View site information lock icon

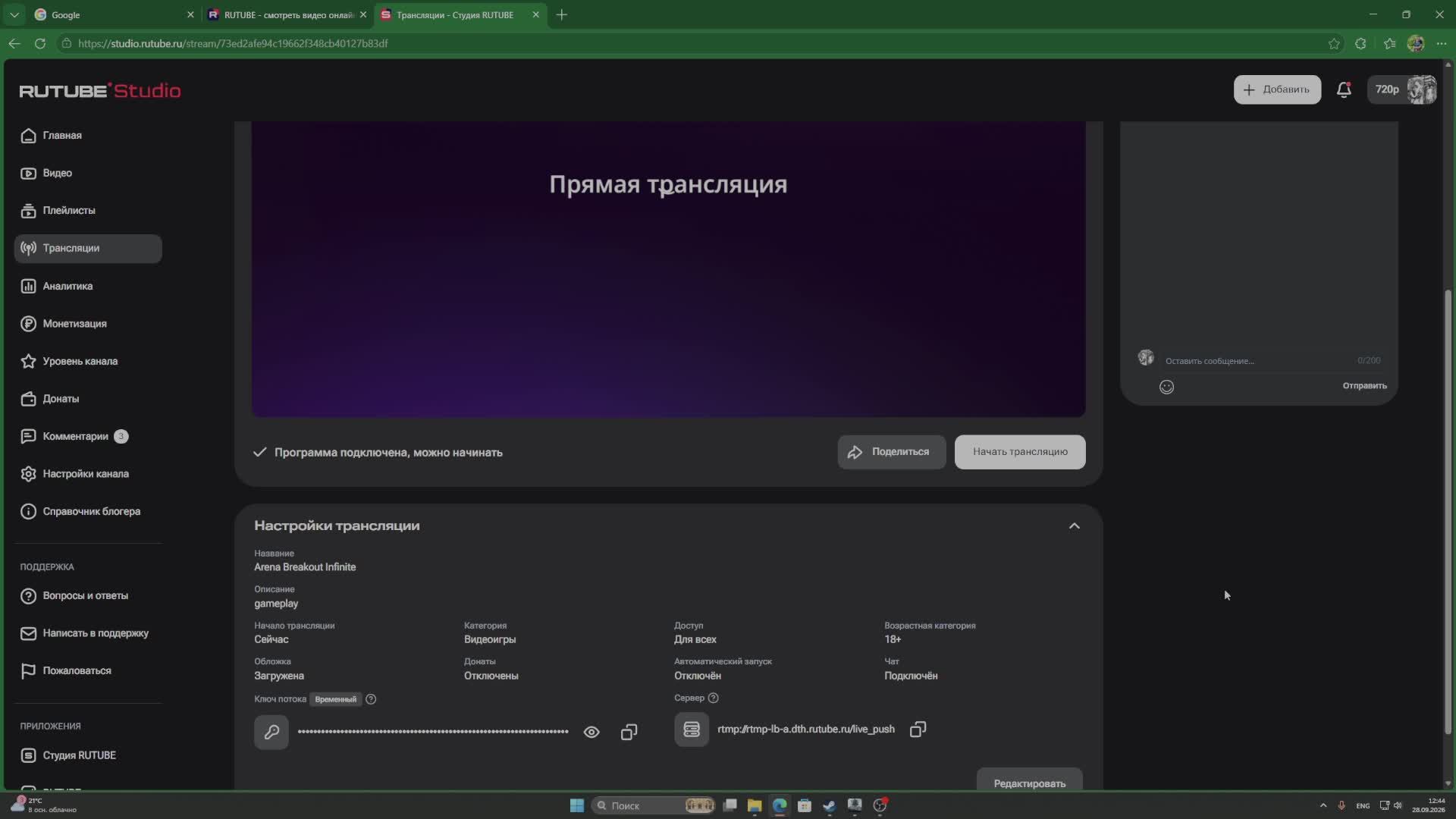[x=67, y=43]
